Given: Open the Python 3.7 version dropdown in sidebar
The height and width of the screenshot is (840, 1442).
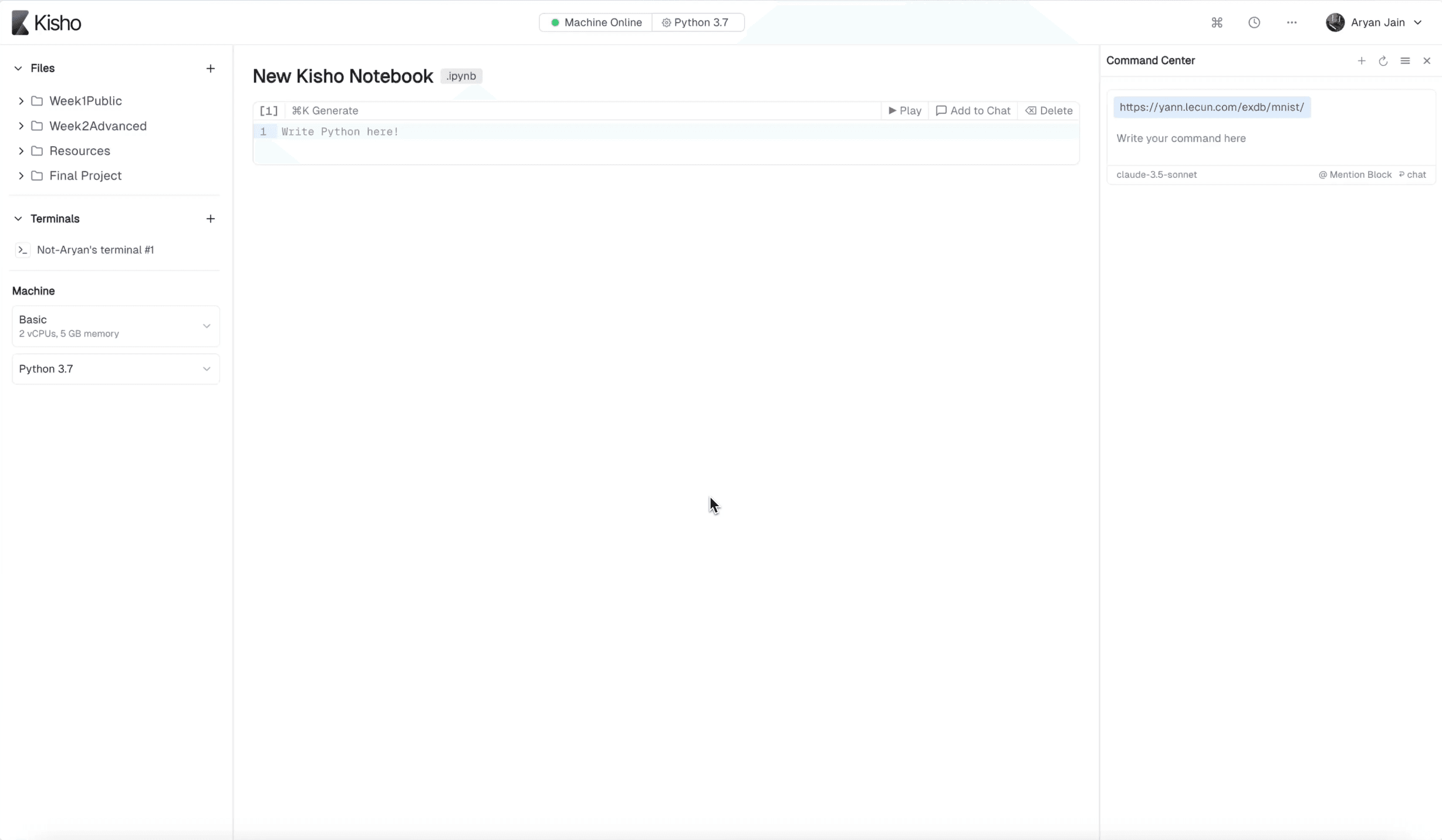Looking at the screenshot, I should (x=116, y=369).
